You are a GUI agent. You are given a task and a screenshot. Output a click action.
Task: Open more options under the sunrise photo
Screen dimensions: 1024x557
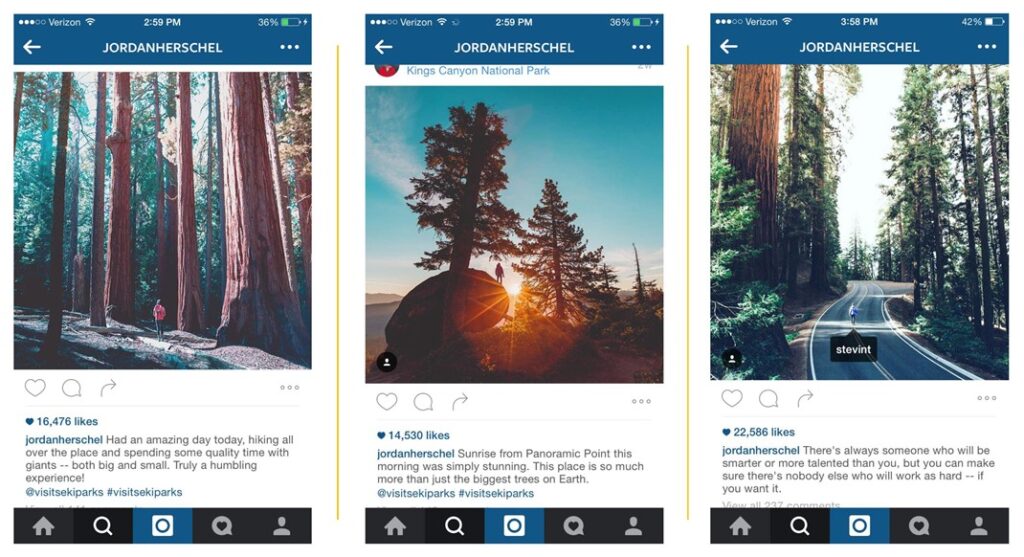641,402
